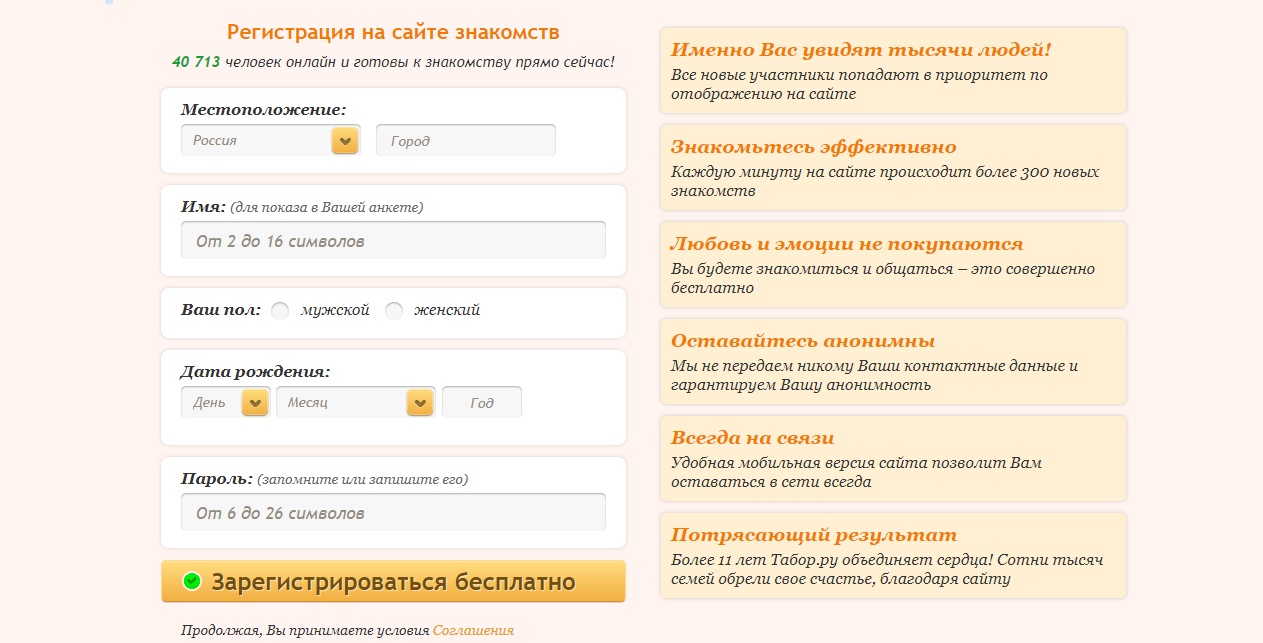Click the 'Именно Вас увидят тысячи людей!' heading
1263x643 pixels.
[861, 50]
